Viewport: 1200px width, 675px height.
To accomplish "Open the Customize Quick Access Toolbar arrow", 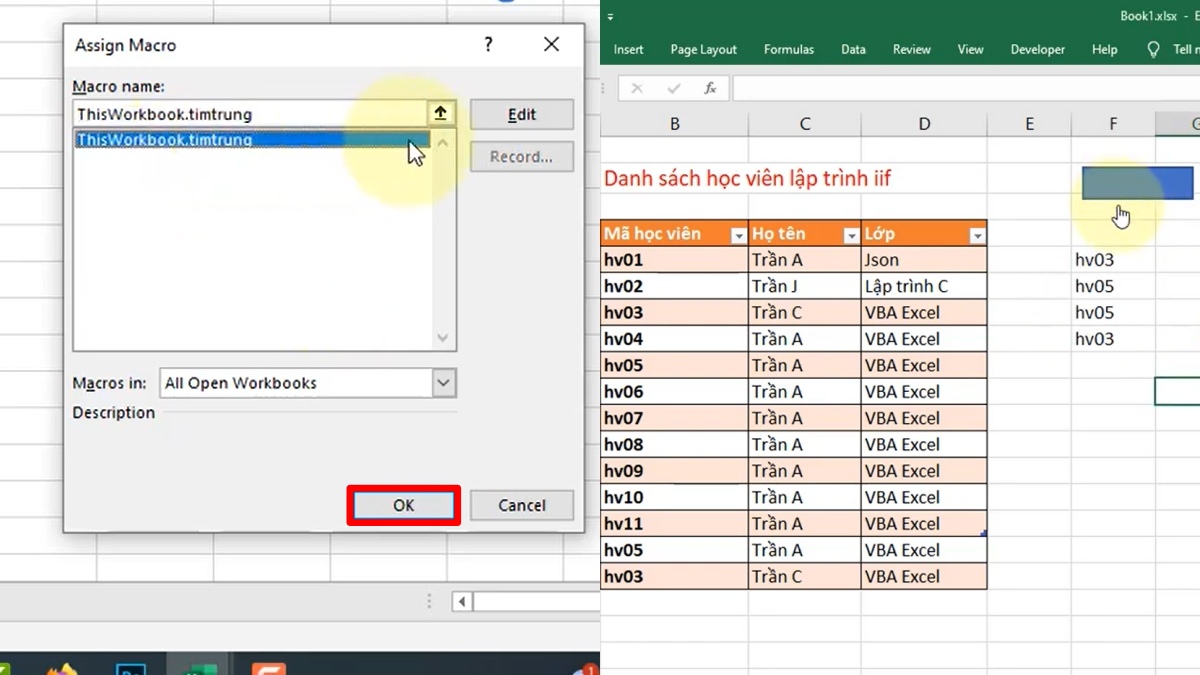I will 611,17.
